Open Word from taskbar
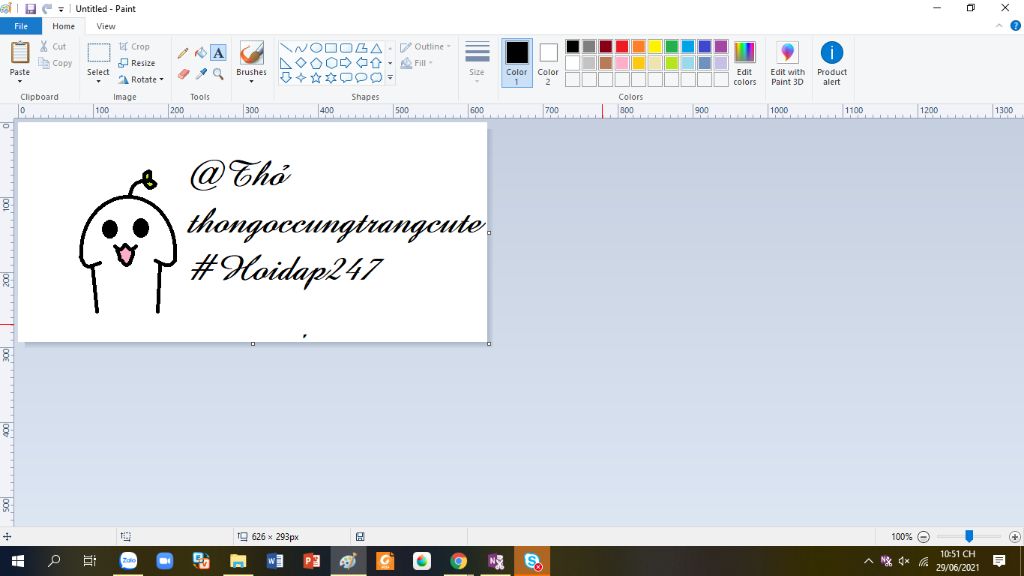1024x576 pixels. 275,561
